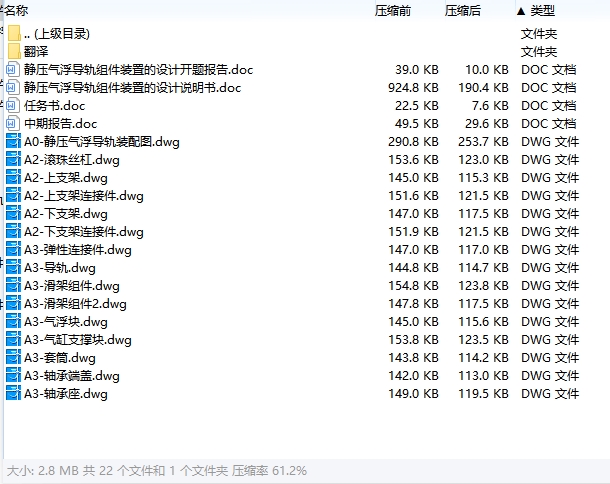Toggle sort on the 类型 column header
This screenshot has height=484, width=610.
543,11
